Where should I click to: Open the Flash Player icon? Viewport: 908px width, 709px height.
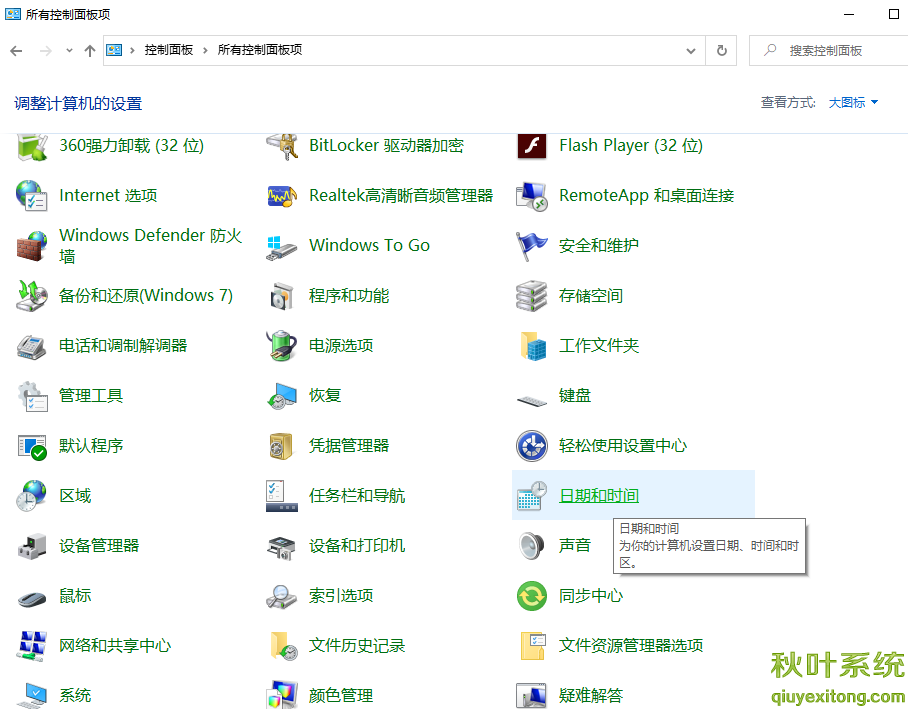pos(532,146)
